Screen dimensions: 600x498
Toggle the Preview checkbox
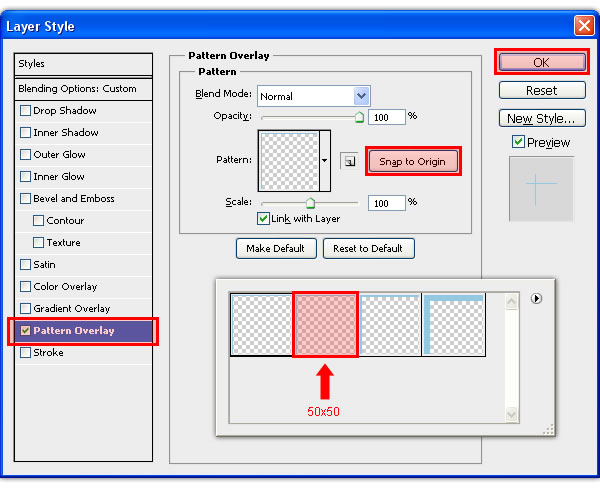pyautogui.click(x=518, y=142)
